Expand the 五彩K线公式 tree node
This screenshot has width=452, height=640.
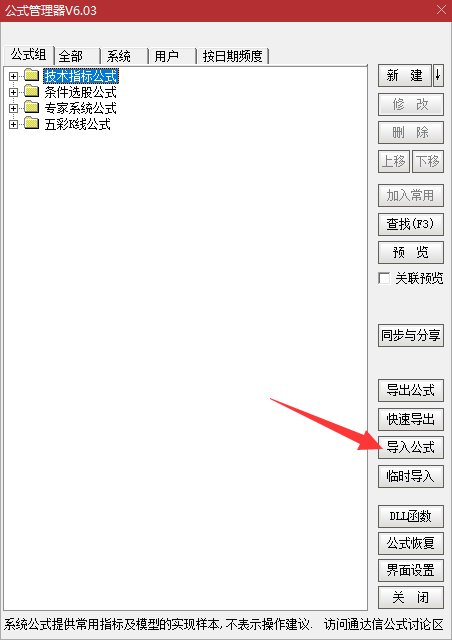[13, 124]
